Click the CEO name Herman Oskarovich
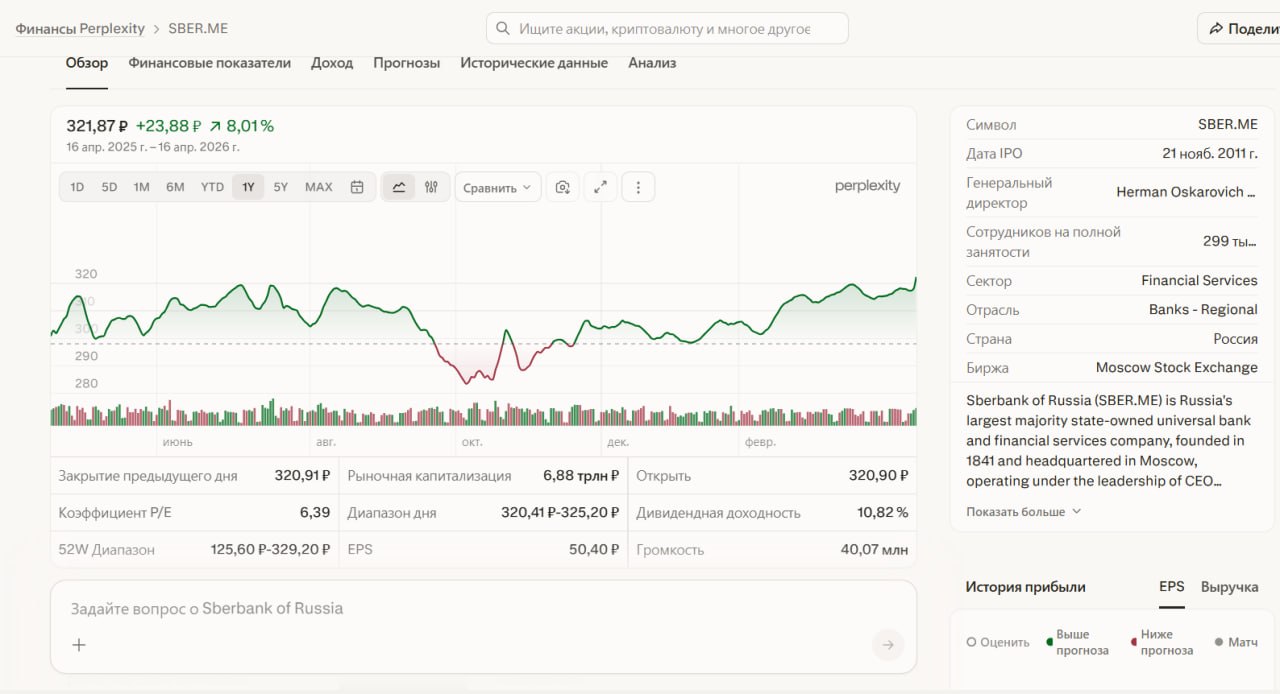The image size is (1280, 694). tap(1187, 192)
